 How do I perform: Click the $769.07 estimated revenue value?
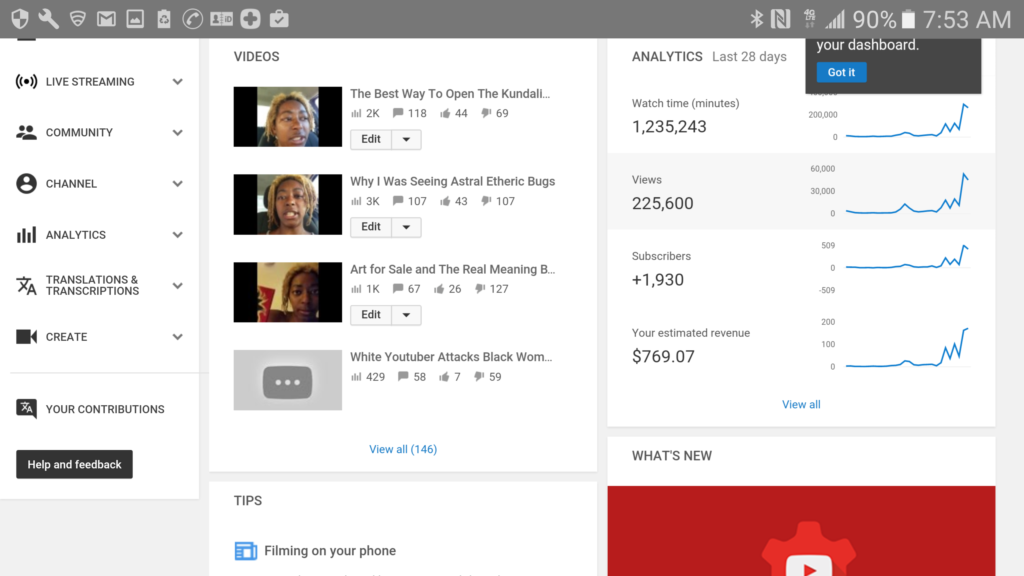[x=664, y=357]
